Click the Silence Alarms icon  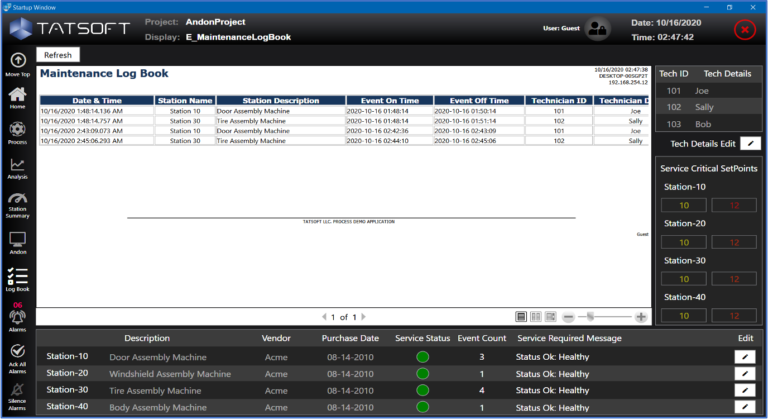coord(17,390)
